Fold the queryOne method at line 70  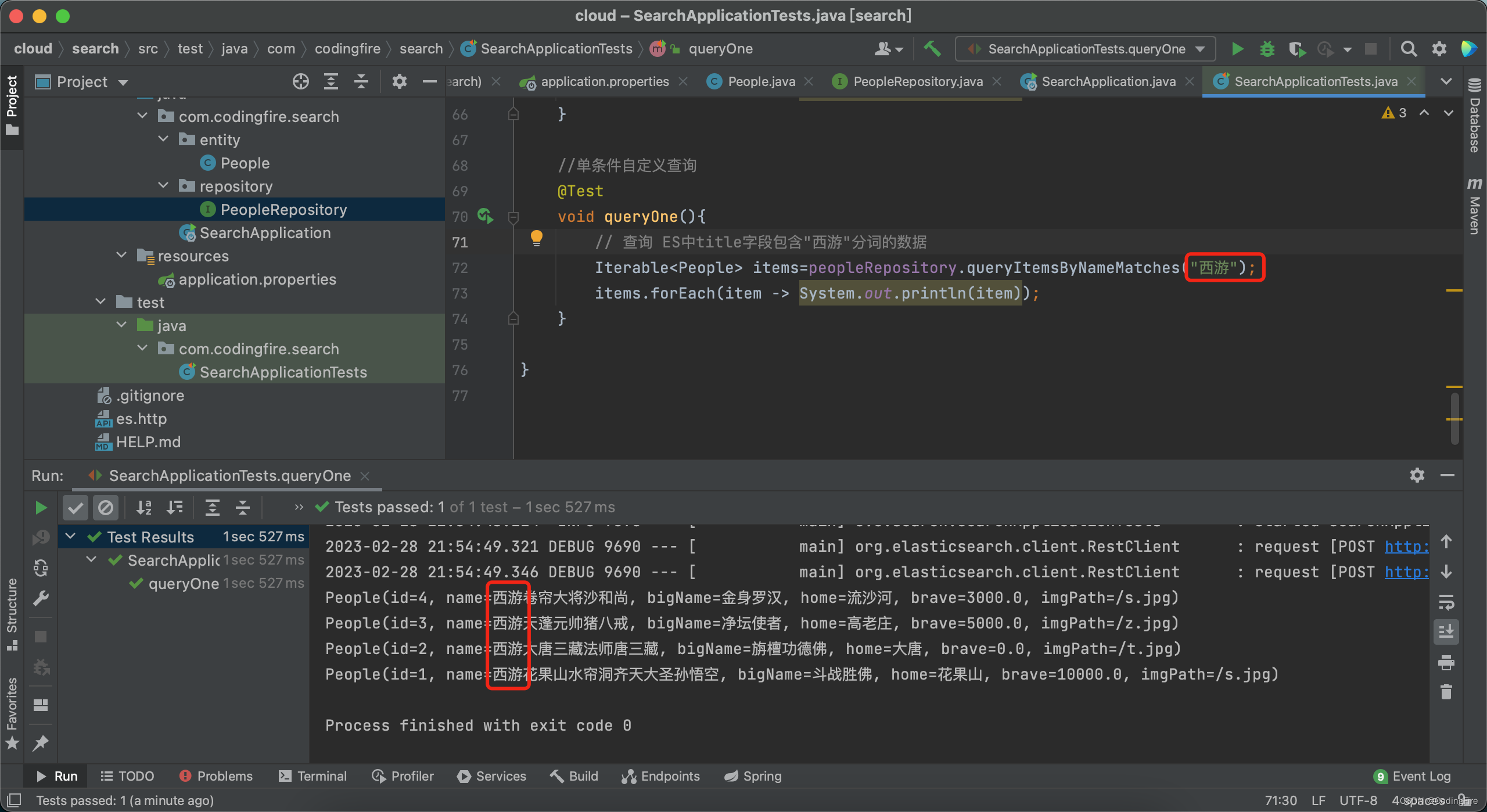pyautogui.click(x=513, y=217)
